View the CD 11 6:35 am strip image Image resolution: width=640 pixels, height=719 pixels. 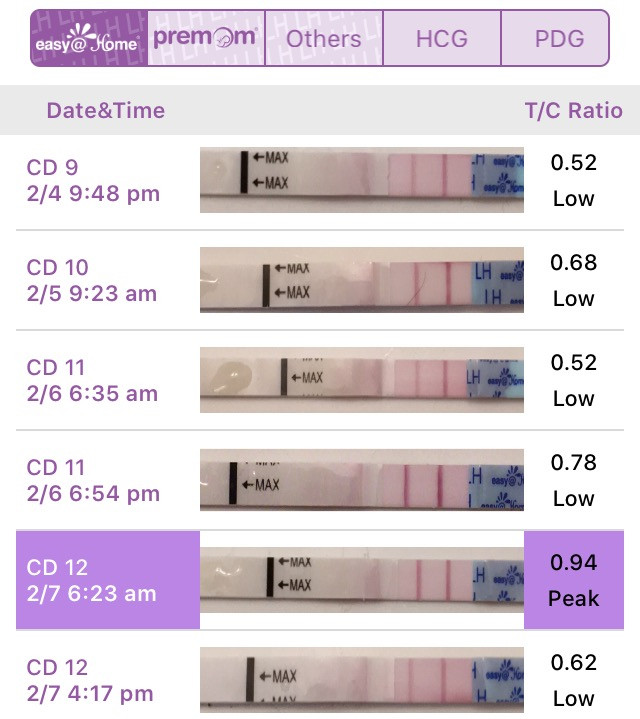[x=362, y=380]
